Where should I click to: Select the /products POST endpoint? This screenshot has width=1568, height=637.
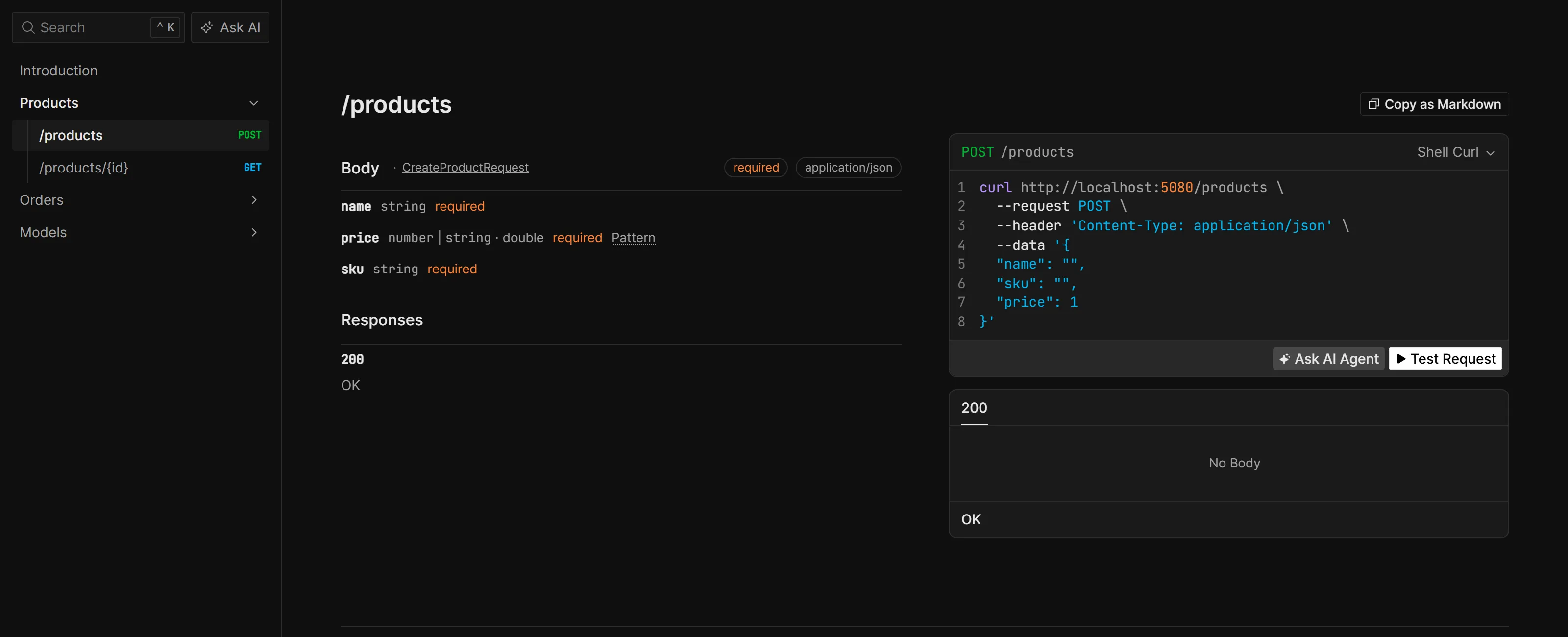[141, 135]
